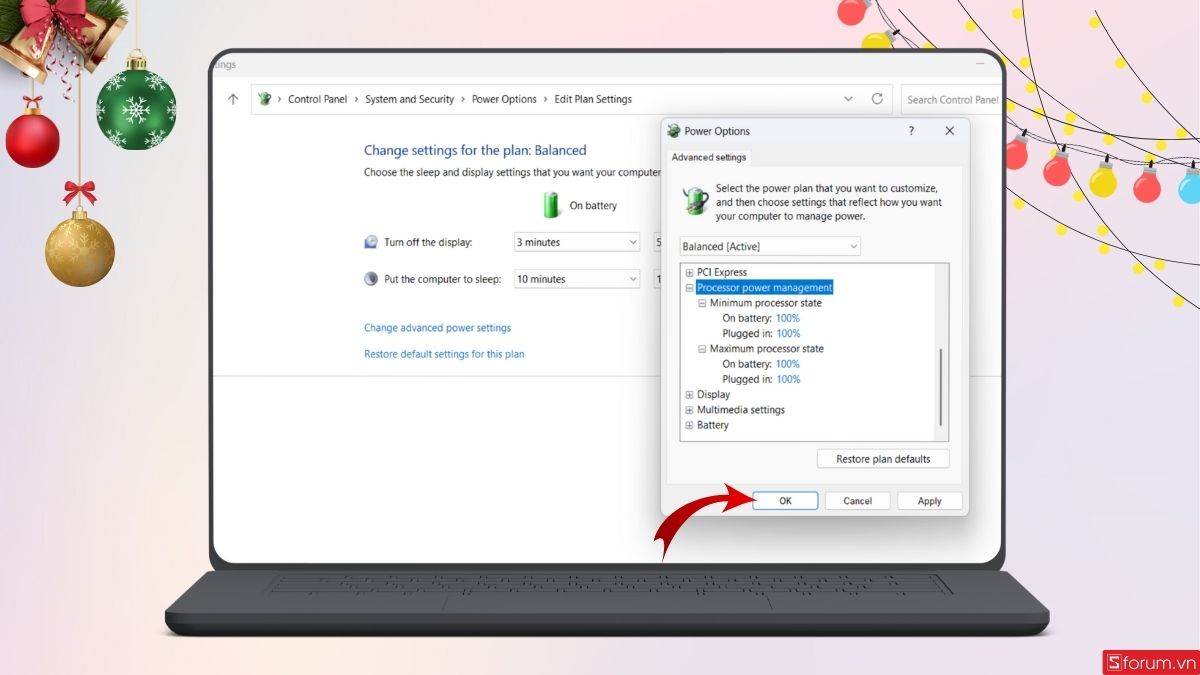Click Maximum state On battery 100% value
The height and width of the screenshot is (675, 1200).
[x=788, y=364]
